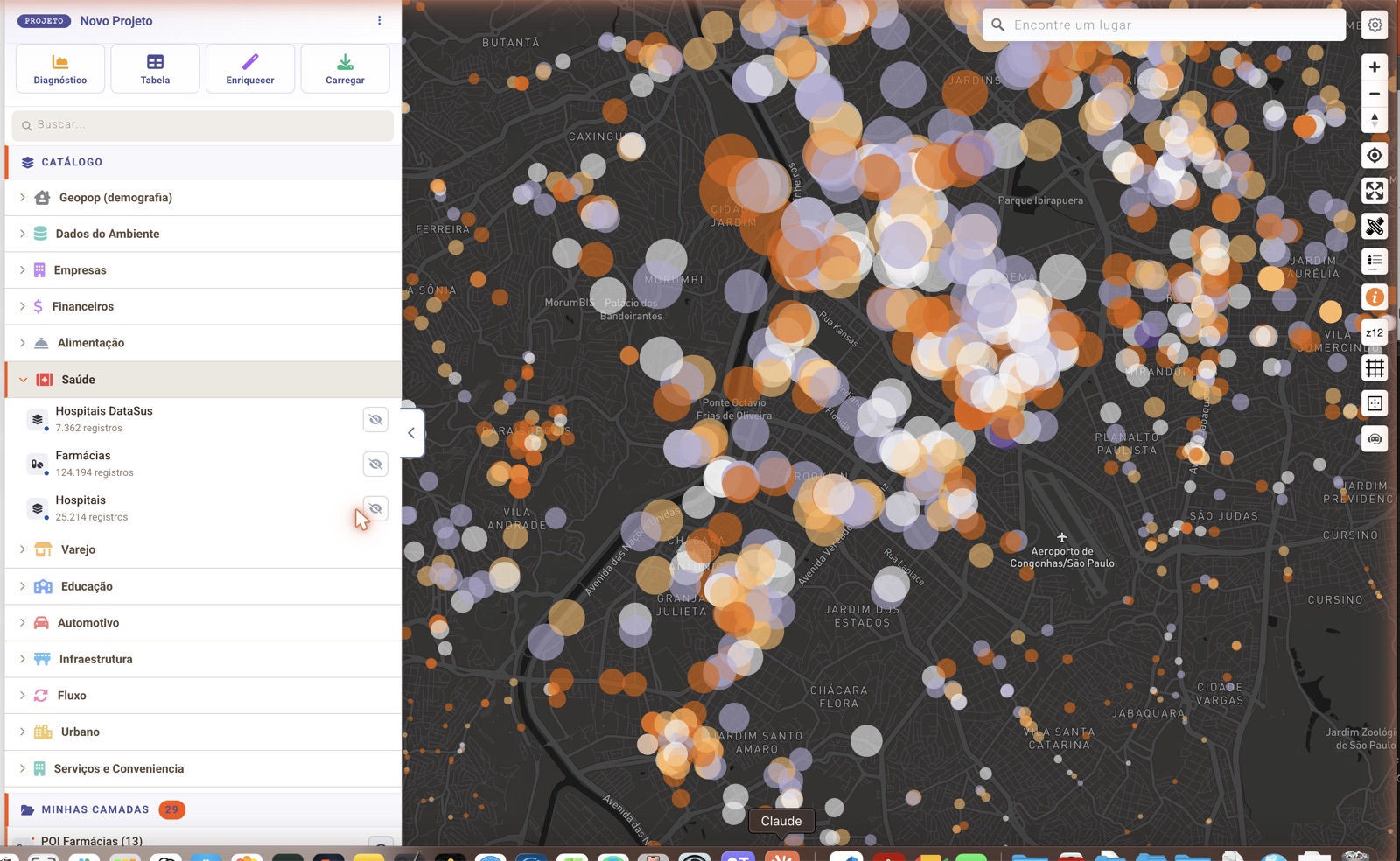Screen dimensions: 1400x861
Task: Click the Enriquecer pencil icon
Action: pyautogui.click(x=250, y=62)
